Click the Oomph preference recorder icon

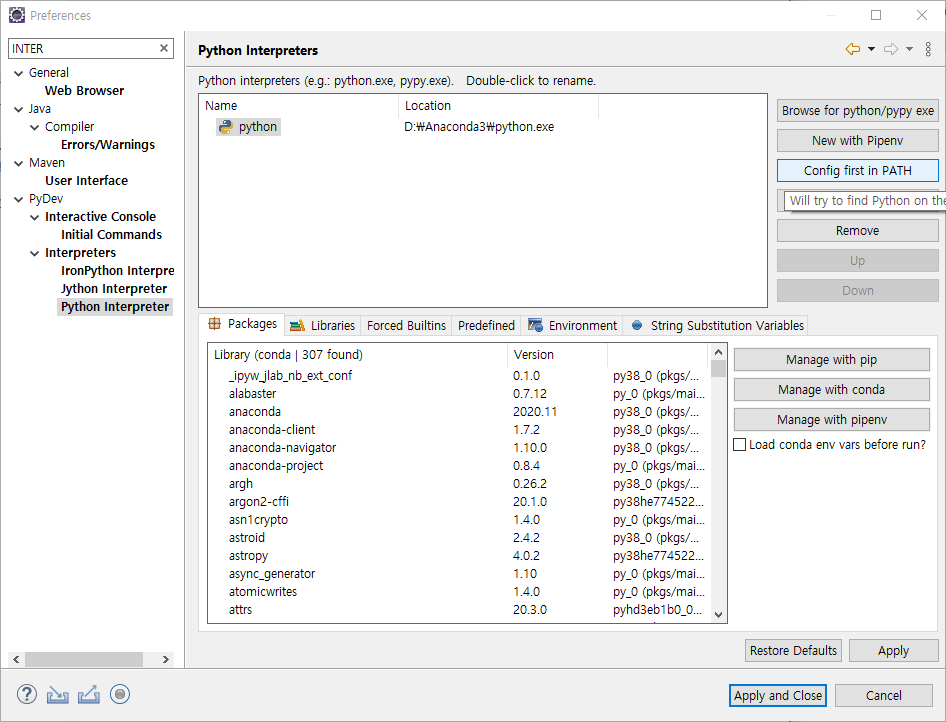[120, 695]
